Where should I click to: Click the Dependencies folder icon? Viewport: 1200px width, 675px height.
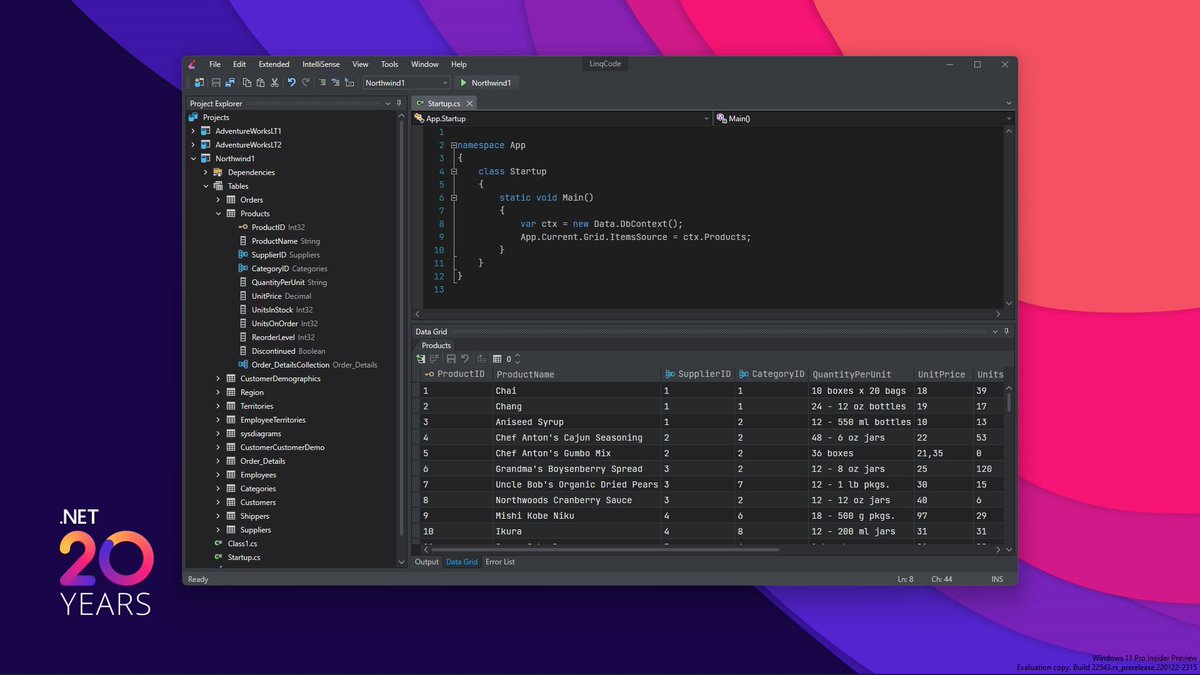tap(218, 172)
